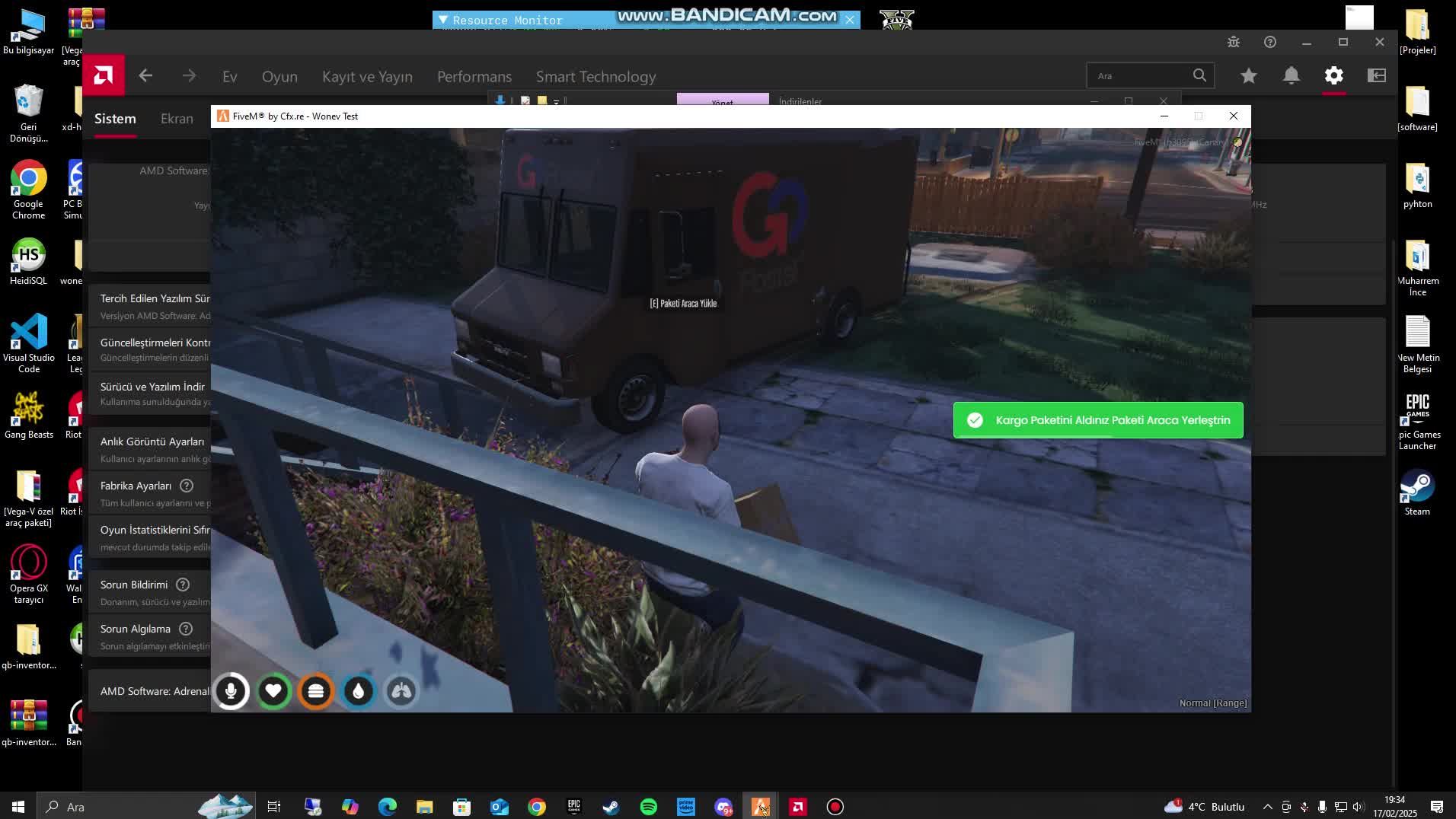Click the hunger burger icon in FiveM HUD
Image resolution: width=1456 pixels, height=819 pixels.
point(316,691)
